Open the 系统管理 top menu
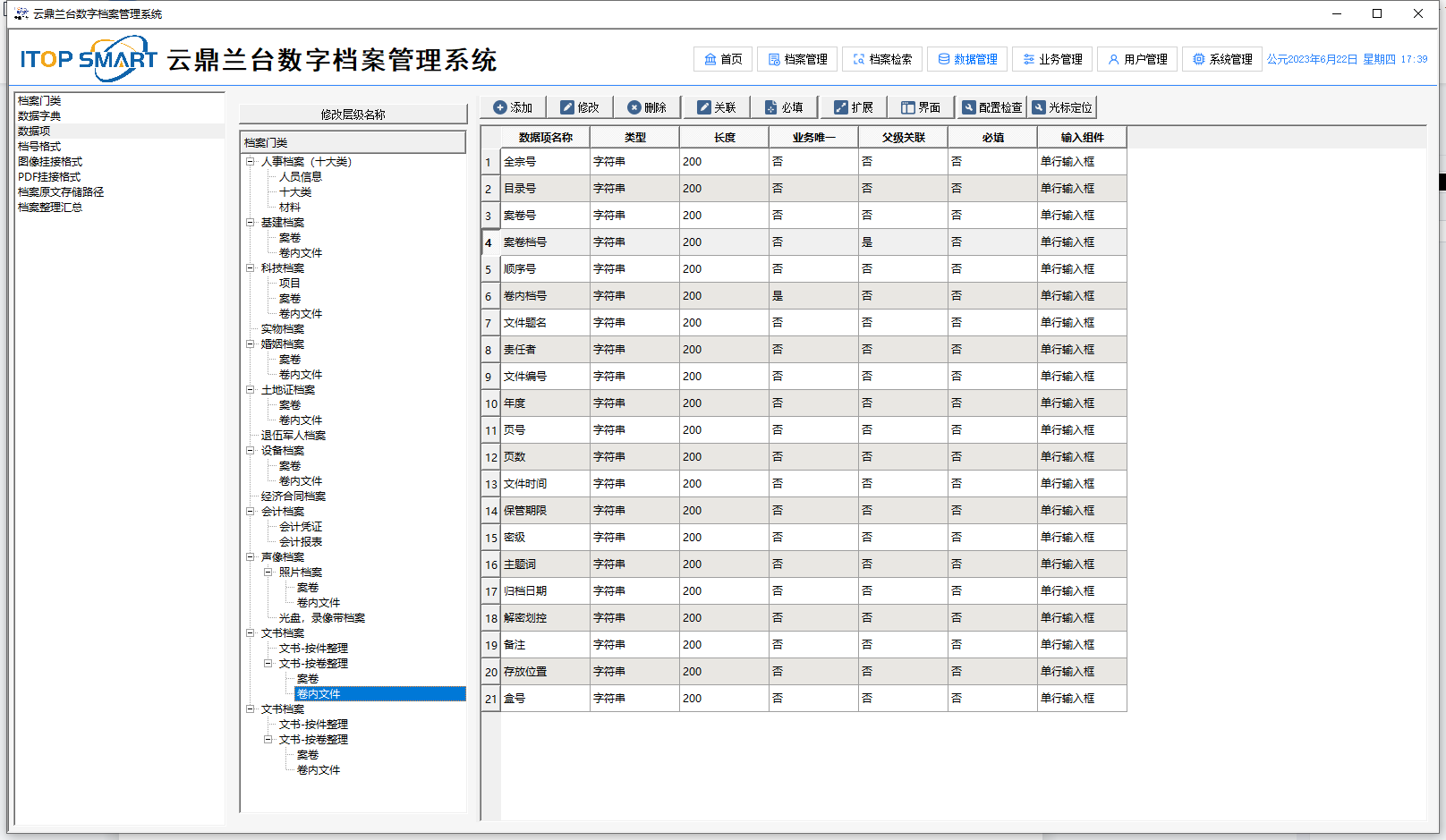 click(x=1221, y=59)
